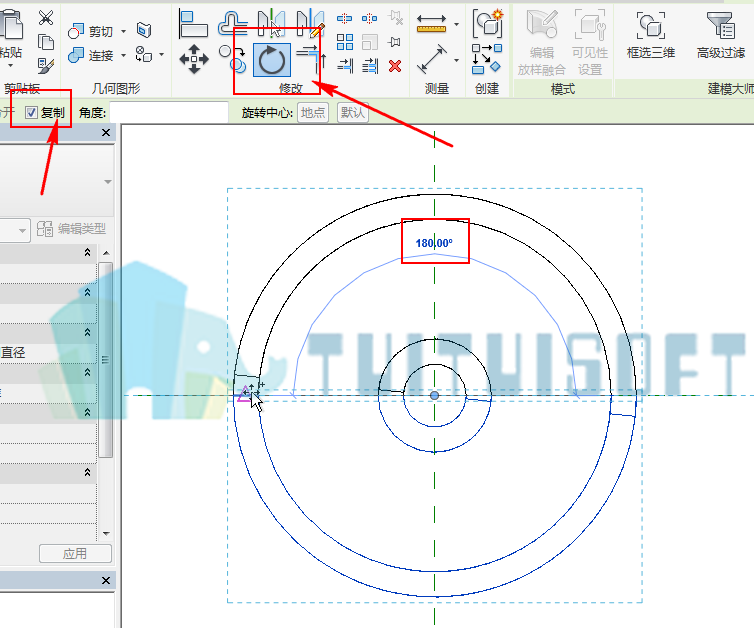Open the aligned dimension dropdown arrow
This screenshot has height=628, width=754.
(456, 60)
